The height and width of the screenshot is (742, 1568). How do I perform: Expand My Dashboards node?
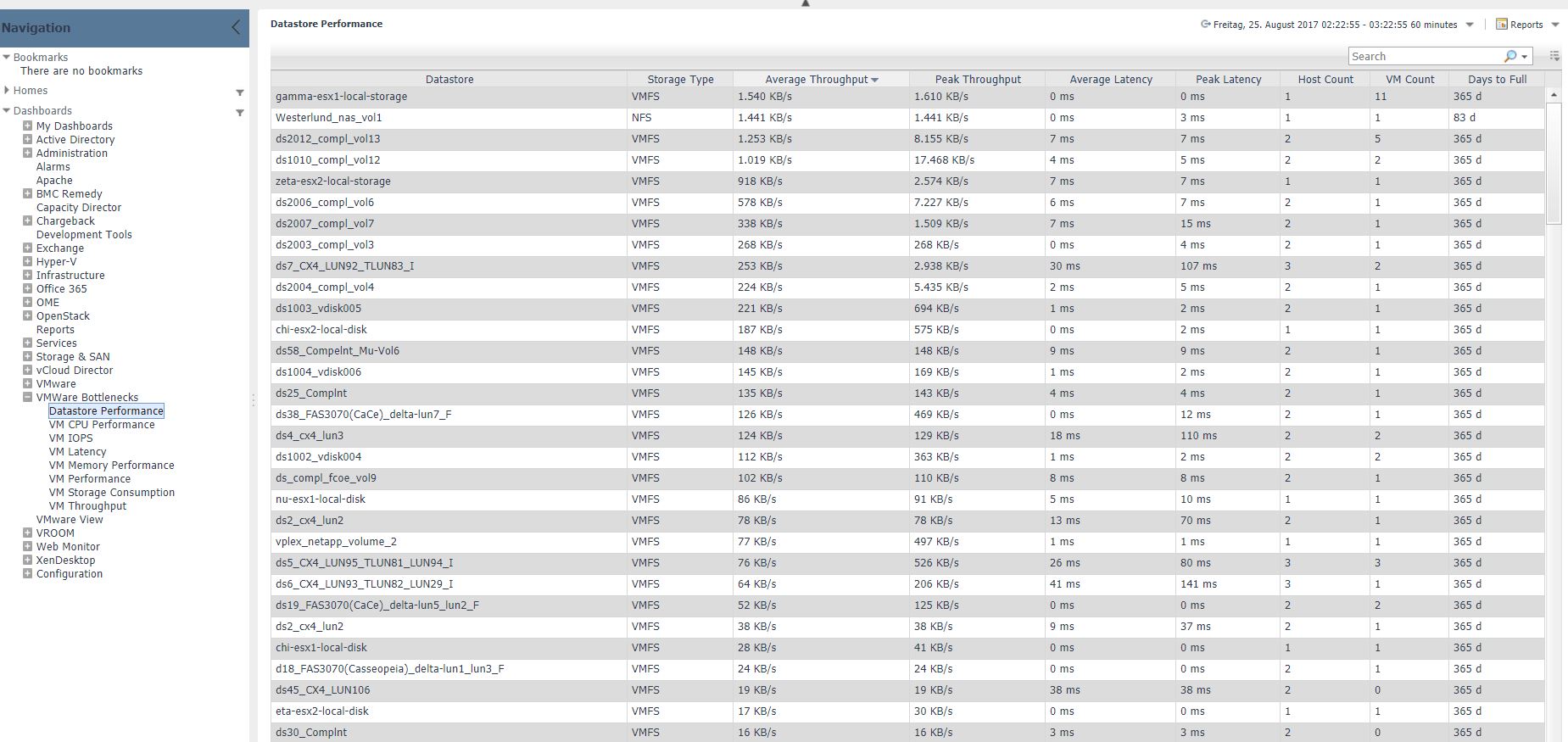tap(27, 126)
